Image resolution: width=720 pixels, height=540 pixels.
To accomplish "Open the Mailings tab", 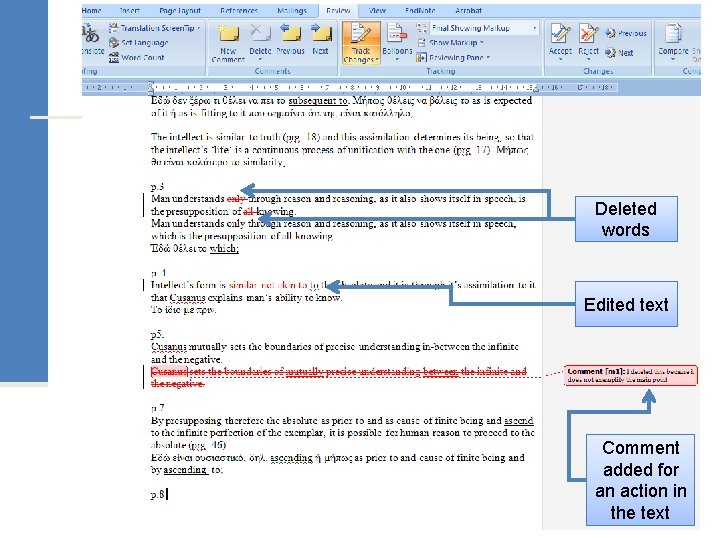I will (x=292, y=10).
